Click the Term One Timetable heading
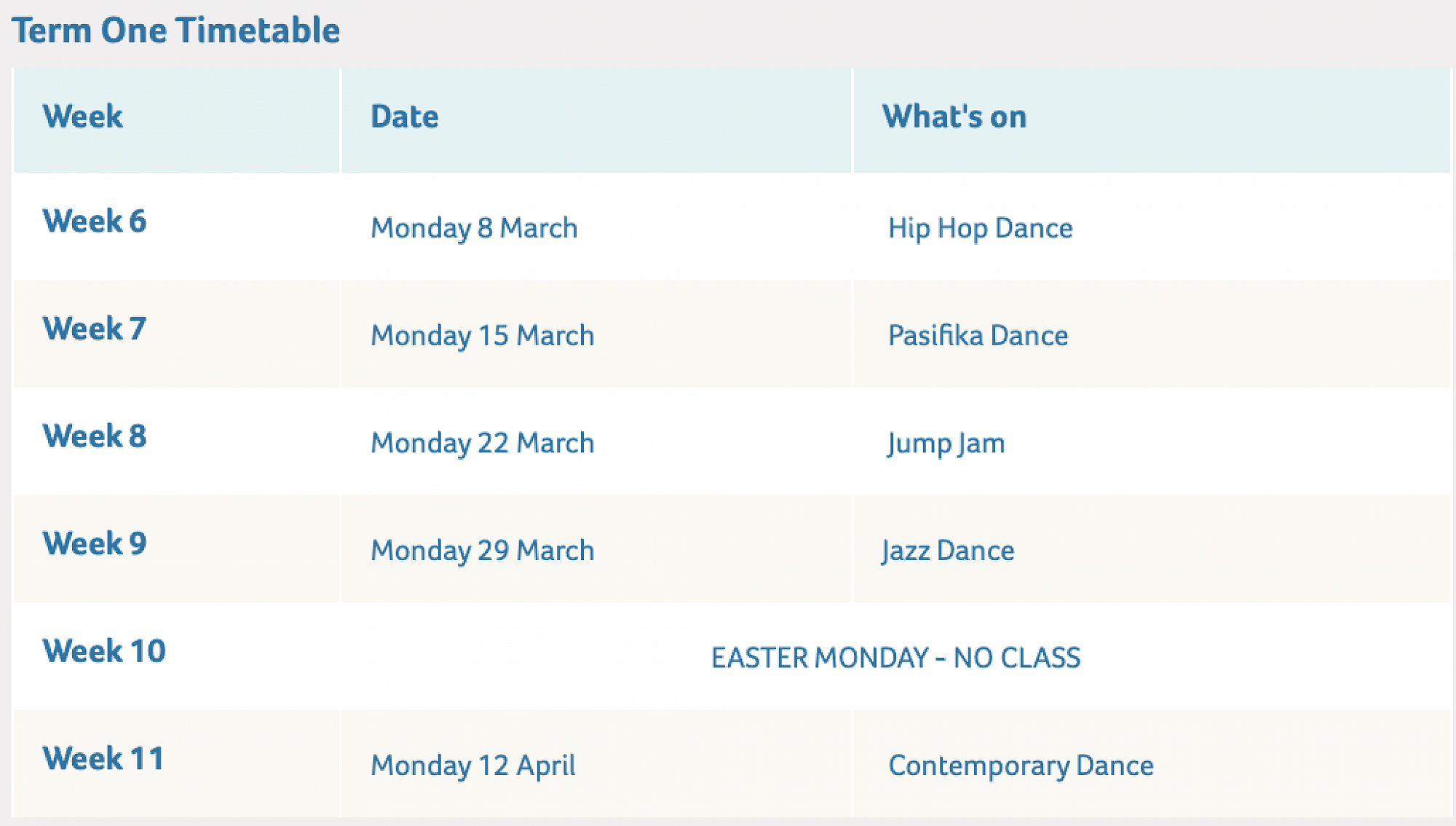 [x=175, y=31]
